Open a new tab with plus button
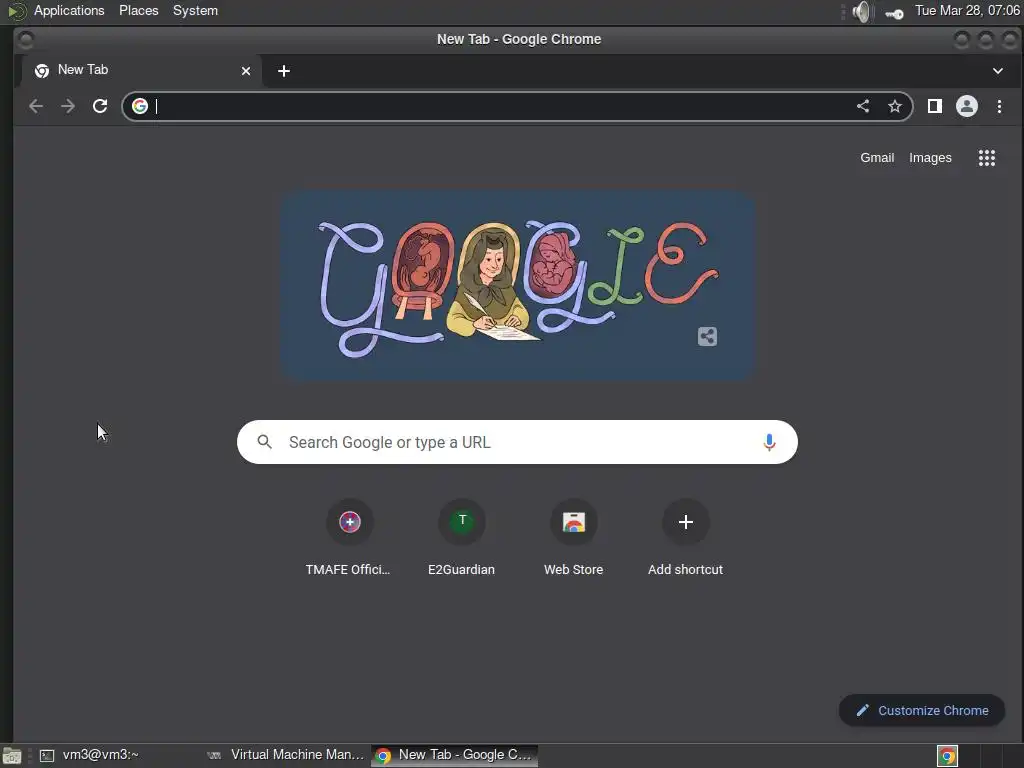Screen dimensions: 1024x768 coord(283,71)
